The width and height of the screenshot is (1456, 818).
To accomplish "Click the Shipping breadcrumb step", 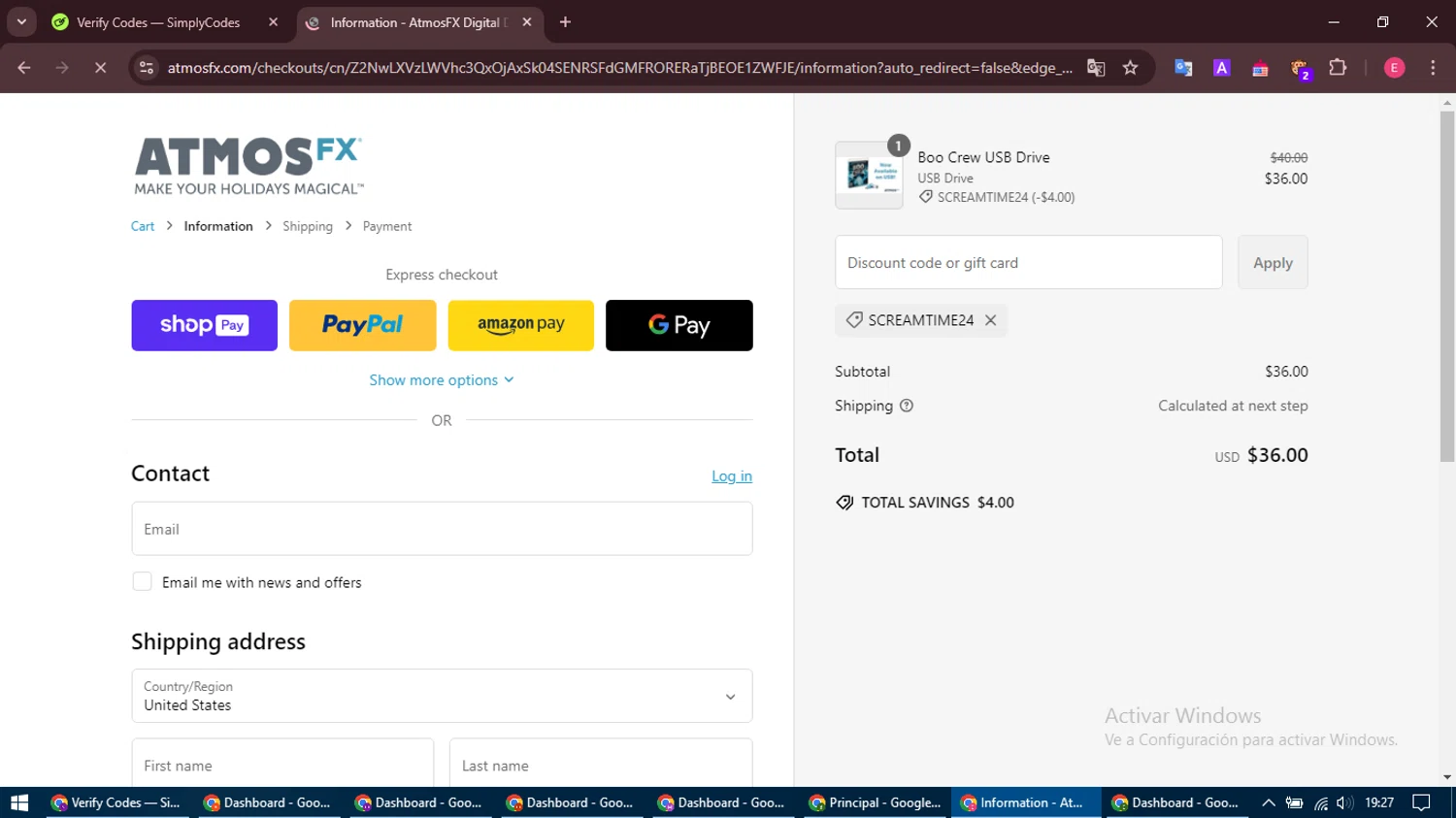I will tap(308, 226).
